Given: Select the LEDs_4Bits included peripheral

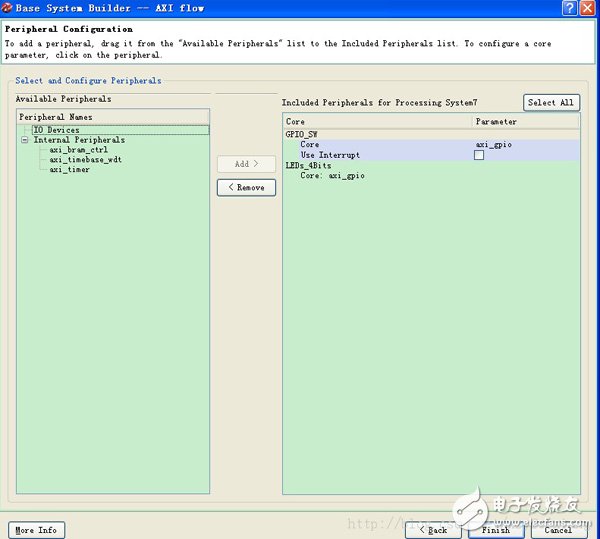Looking at the screenshot, I should [308, 165].
